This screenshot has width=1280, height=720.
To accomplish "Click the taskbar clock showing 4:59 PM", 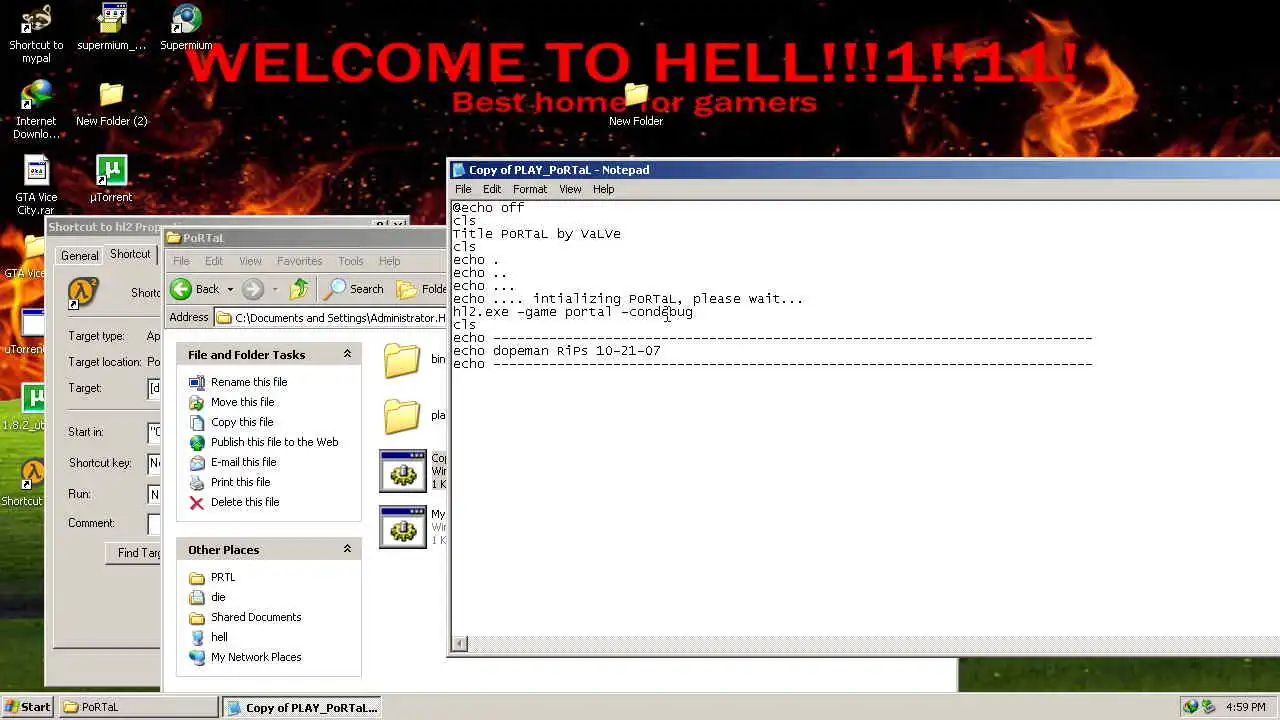I will click(x=1245, y=707).
